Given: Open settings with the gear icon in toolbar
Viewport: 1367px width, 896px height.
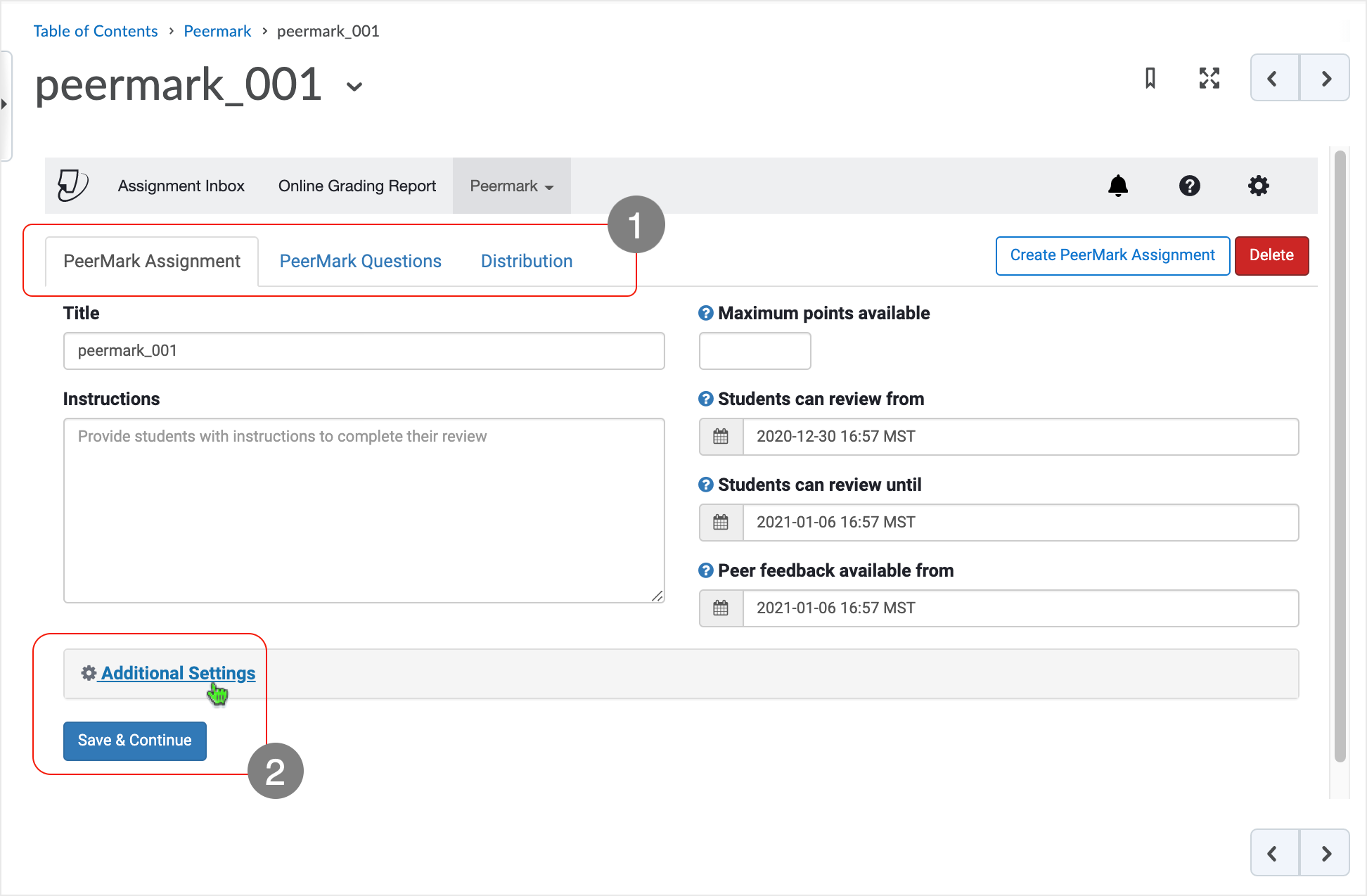Looking at the screenshot, I should pos(1258,186).
